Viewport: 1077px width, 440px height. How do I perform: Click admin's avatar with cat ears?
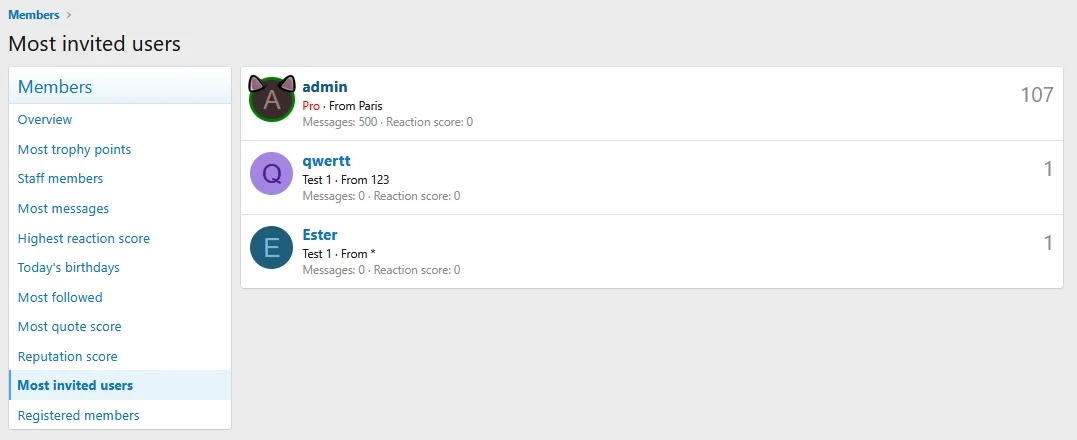271,100
